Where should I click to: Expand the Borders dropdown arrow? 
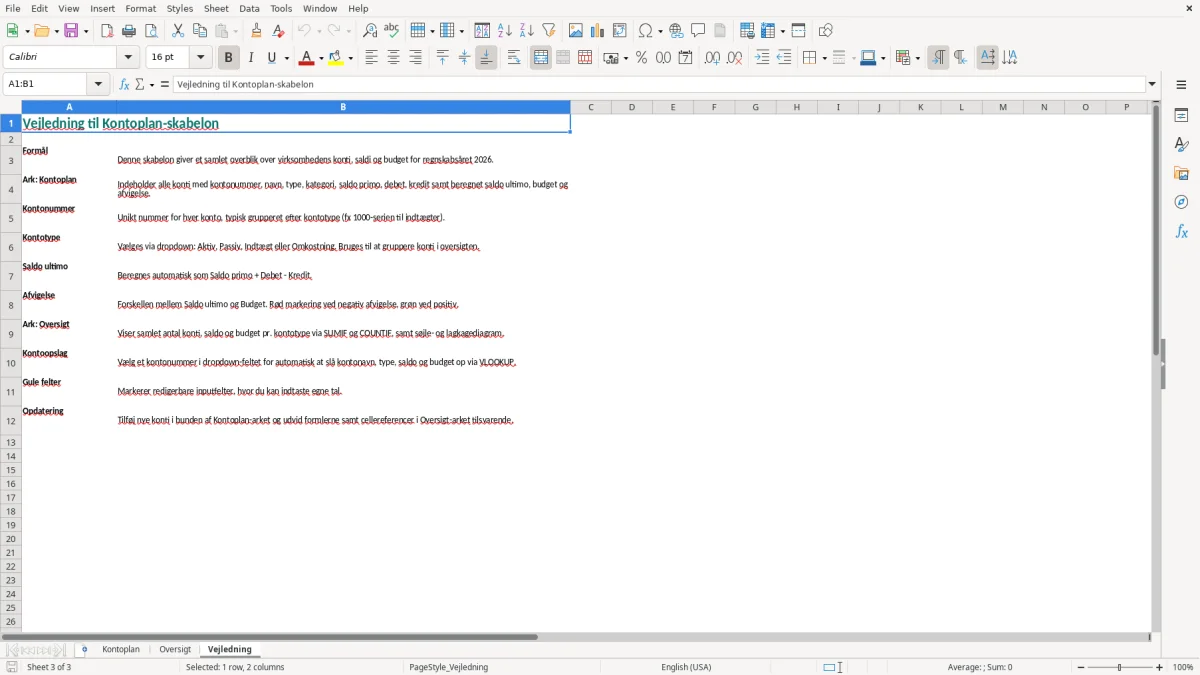point(823,58)
